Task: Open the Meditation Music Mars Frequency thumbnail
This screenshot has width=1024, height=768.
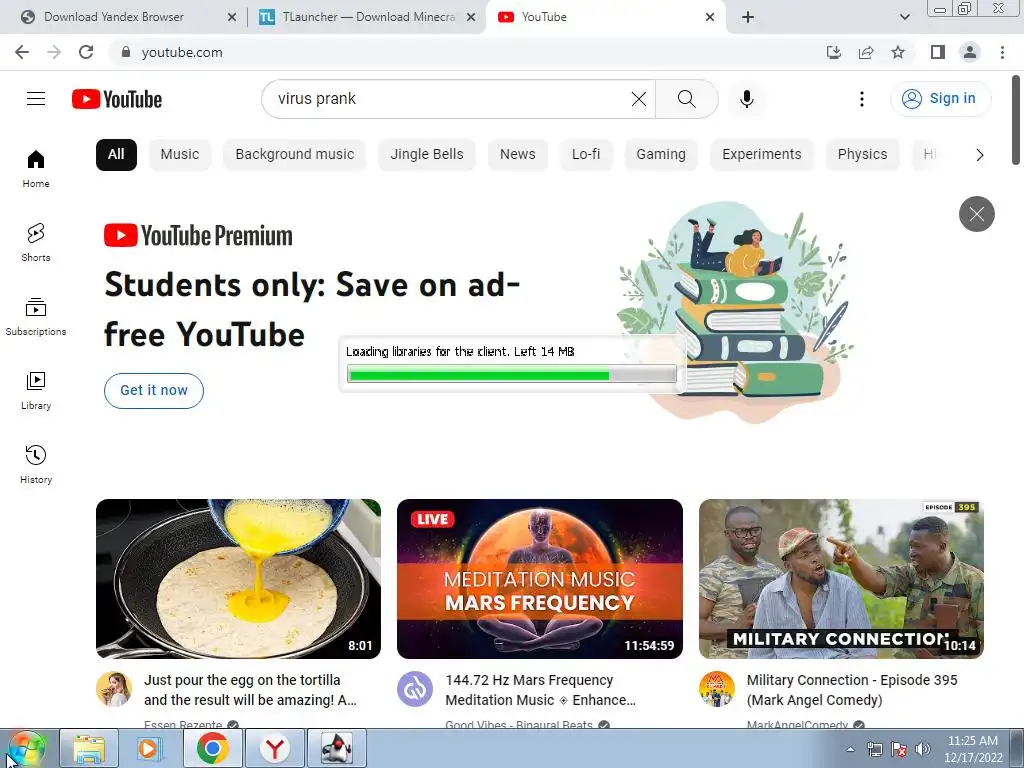Action: coord(539,579)
